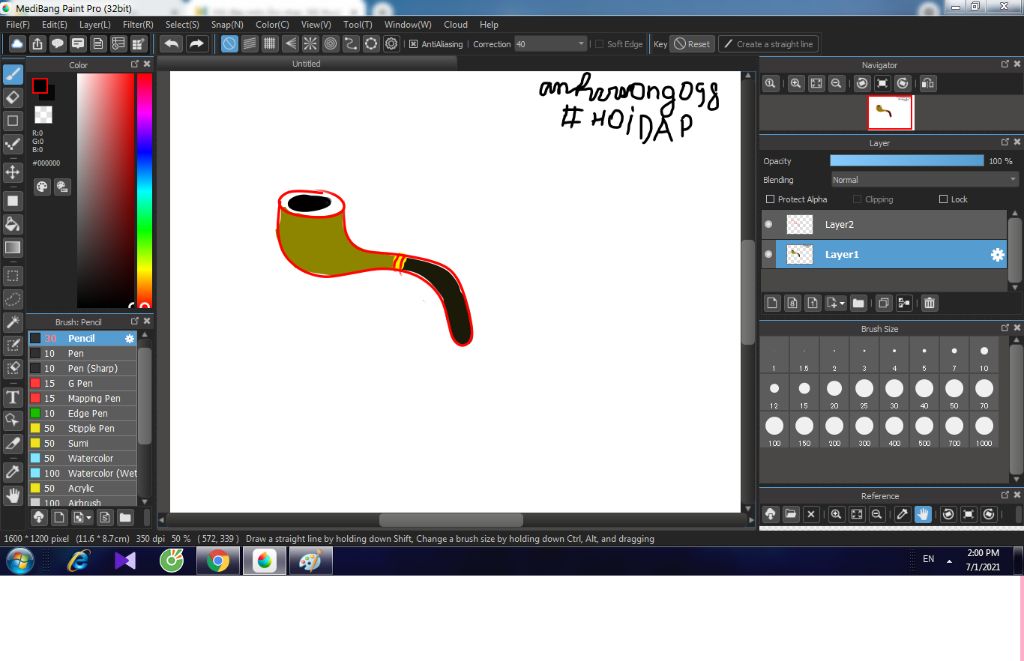
Task: Zoom in using Navigator panel icon
Action: [795, 83]
